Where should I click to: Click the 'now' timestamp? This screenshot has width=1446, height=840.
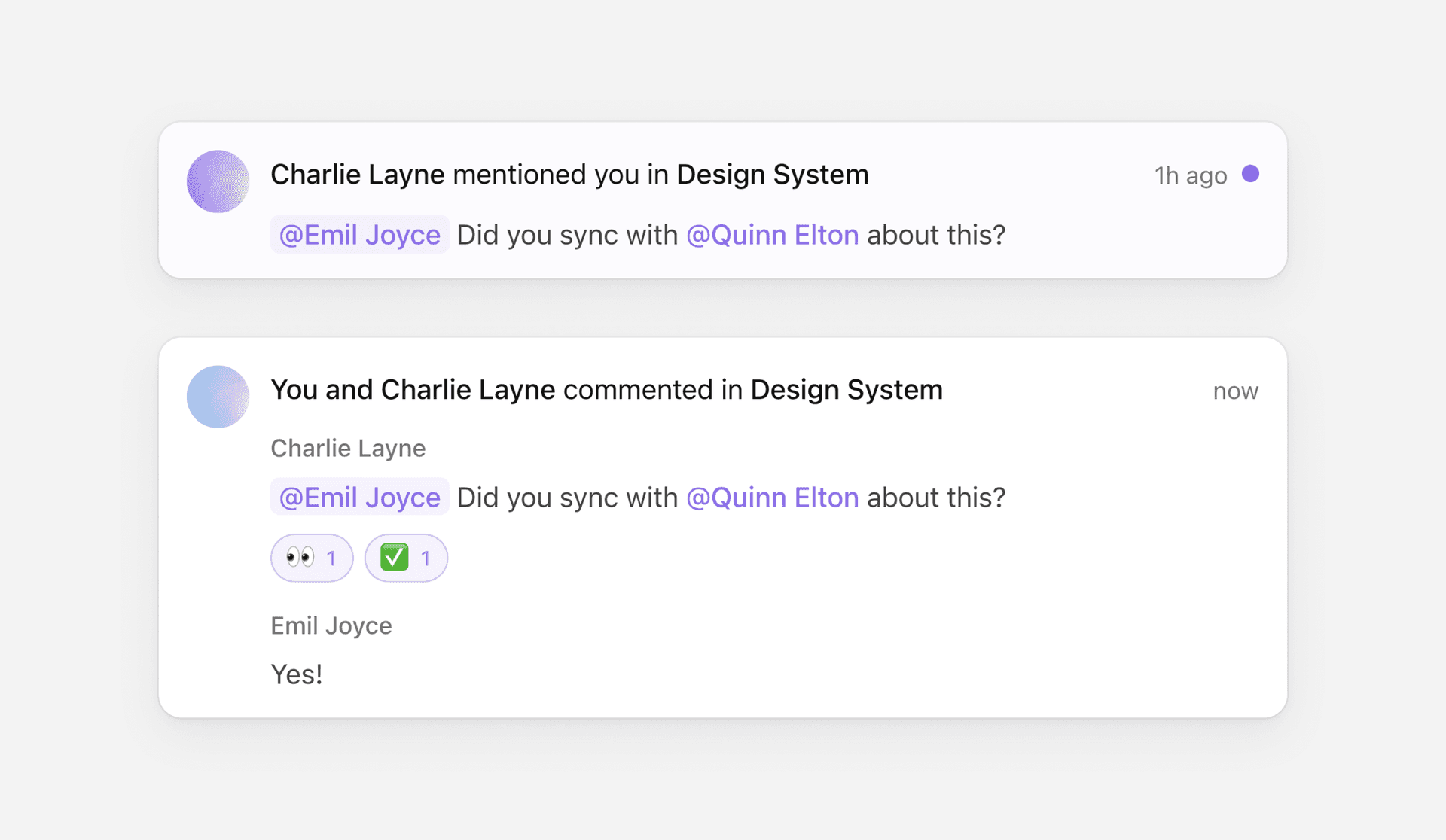[1235, 391]
